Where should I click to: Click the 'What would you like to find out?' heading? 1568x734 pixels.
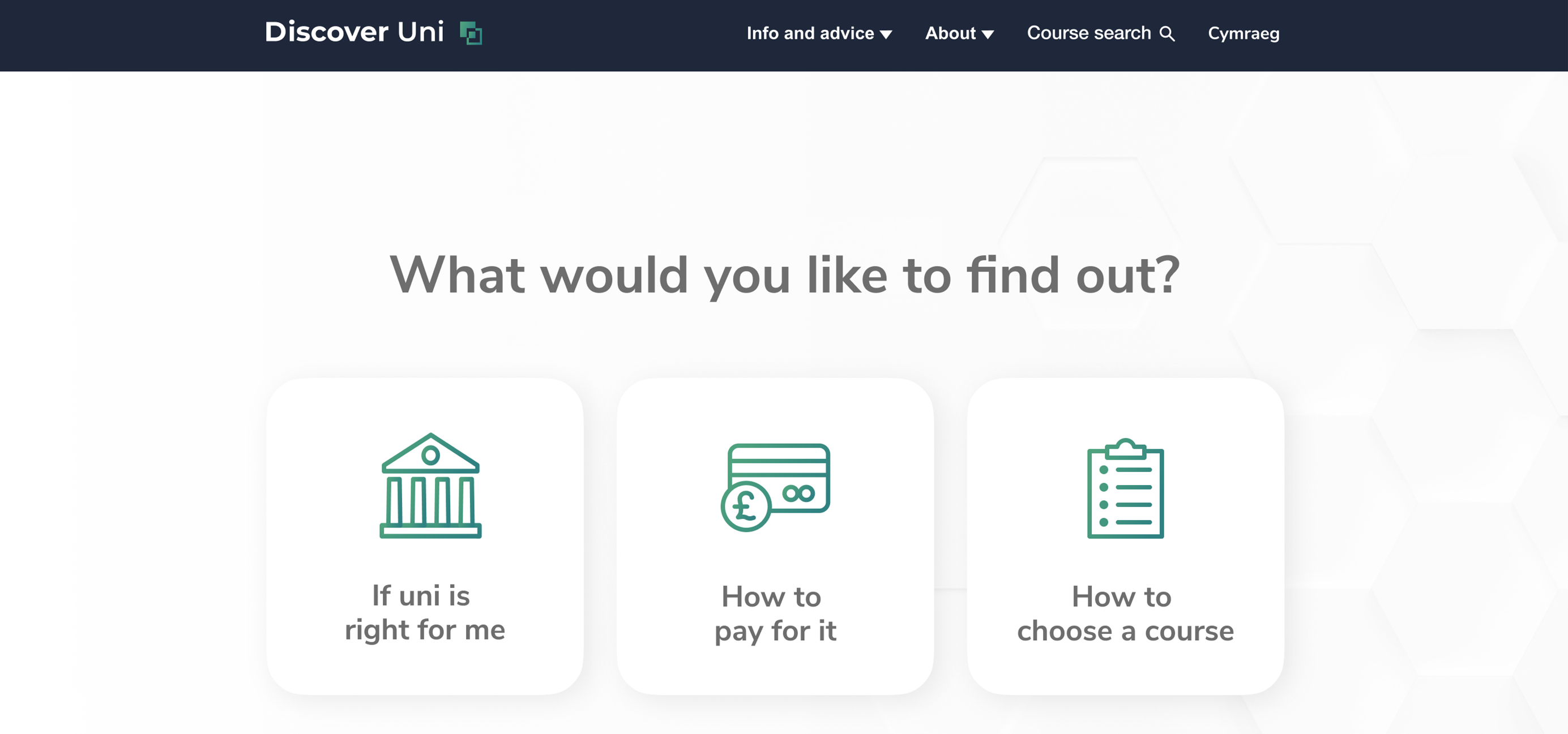pyautogui.click(x=785, y=276)
